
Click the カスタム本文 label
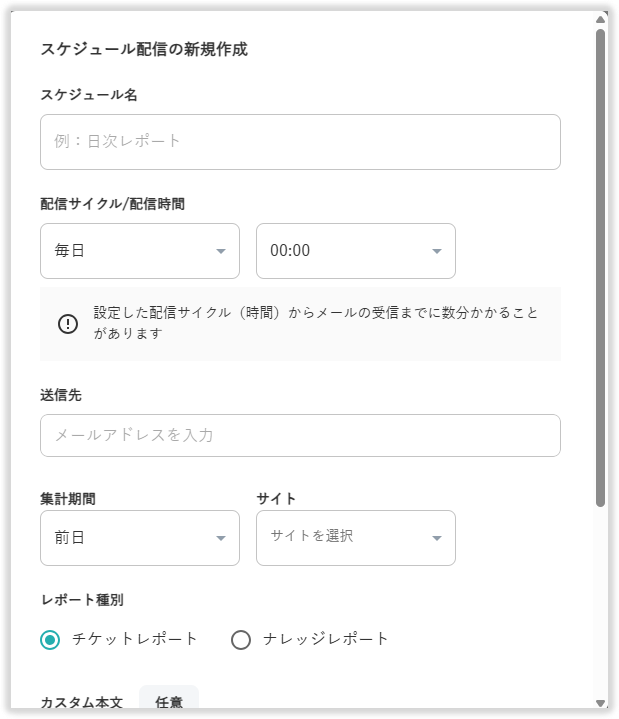[x=81, y=703]
